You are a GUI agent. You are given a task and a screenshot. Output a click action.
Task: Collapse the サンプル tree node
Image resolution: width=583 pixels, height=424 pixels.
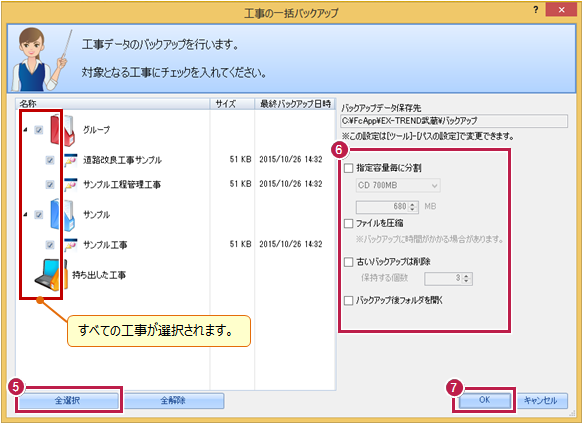pos(25,215)
